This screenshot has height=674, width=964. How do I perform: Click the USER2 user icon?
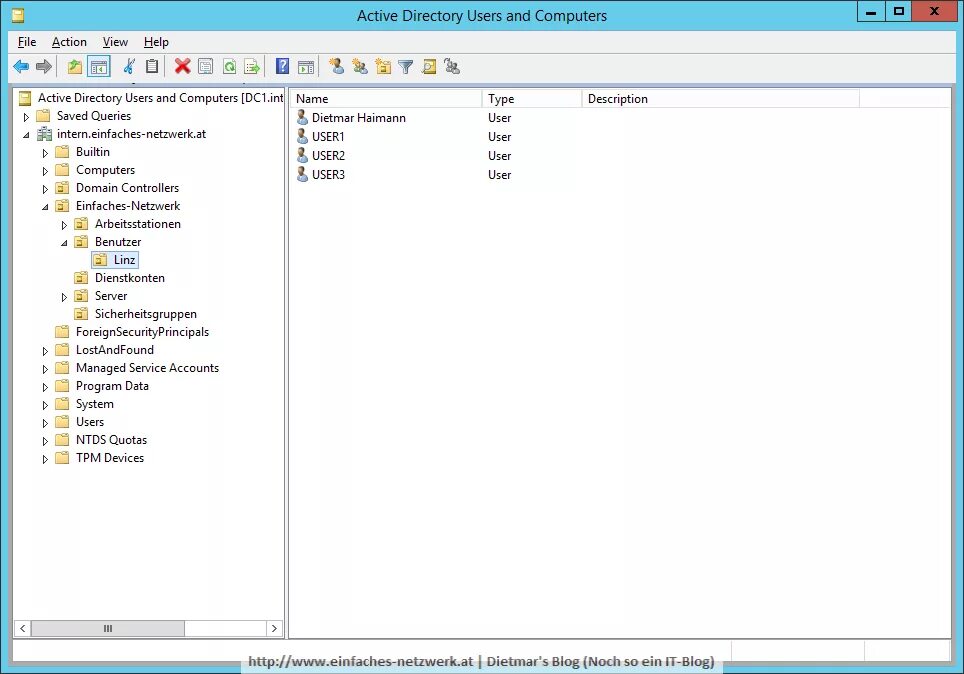point(302,155)
